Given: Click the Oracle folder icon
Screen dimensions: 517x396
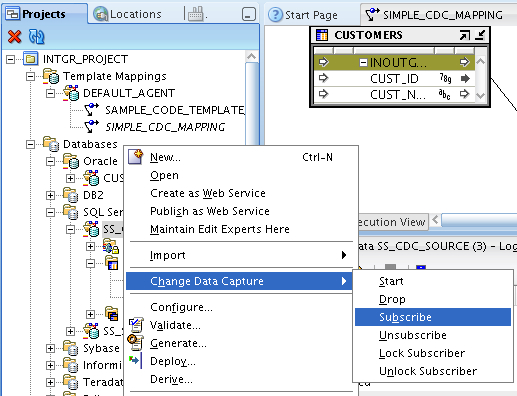Looking at the screenshot, I should tap(71, 161).
